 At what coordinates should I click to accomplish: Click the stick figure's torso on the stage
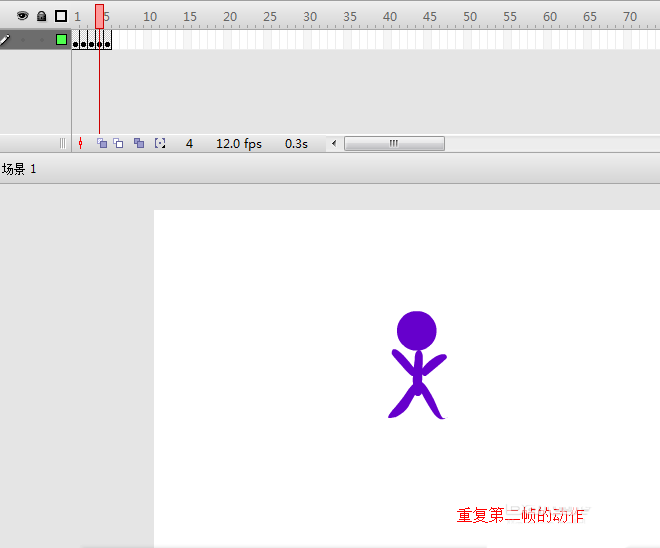(418, 372)
